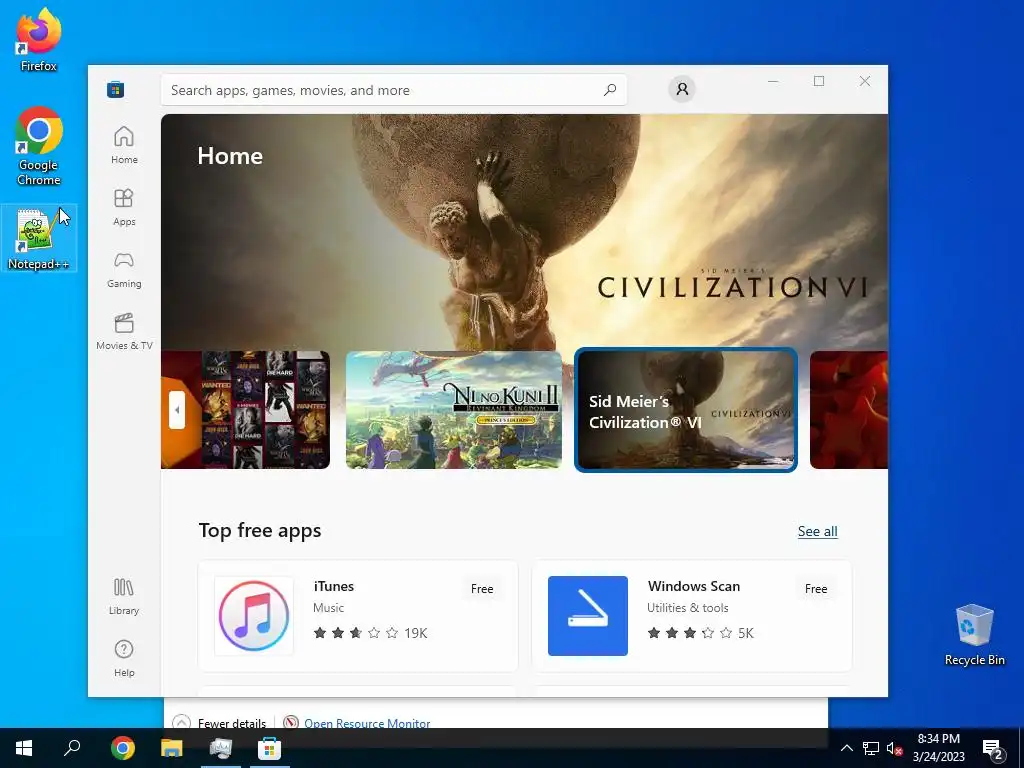Select the movie posters collection thumbnail
1024x768 pixels.
click(x=246, y=410)
